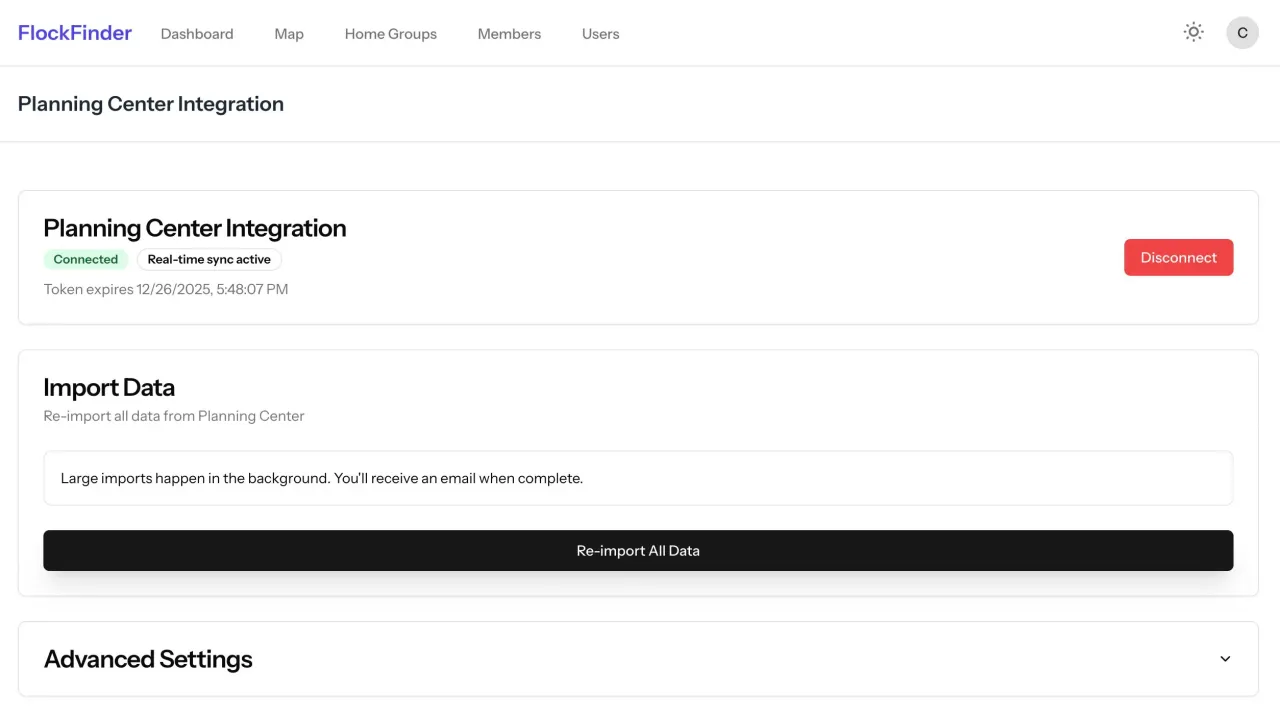Viewport: 1280px width, 714px height.
Task: Open user avatar menu labeled C
Action: click(1242, 32)
